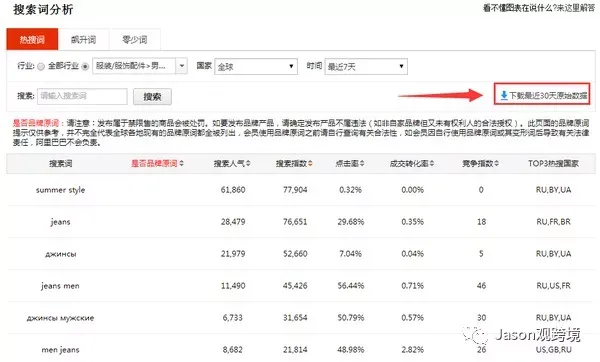Screen dimensions: 600x362
Task: Click the 7.04% click rate cell
Action: (351, 254)
